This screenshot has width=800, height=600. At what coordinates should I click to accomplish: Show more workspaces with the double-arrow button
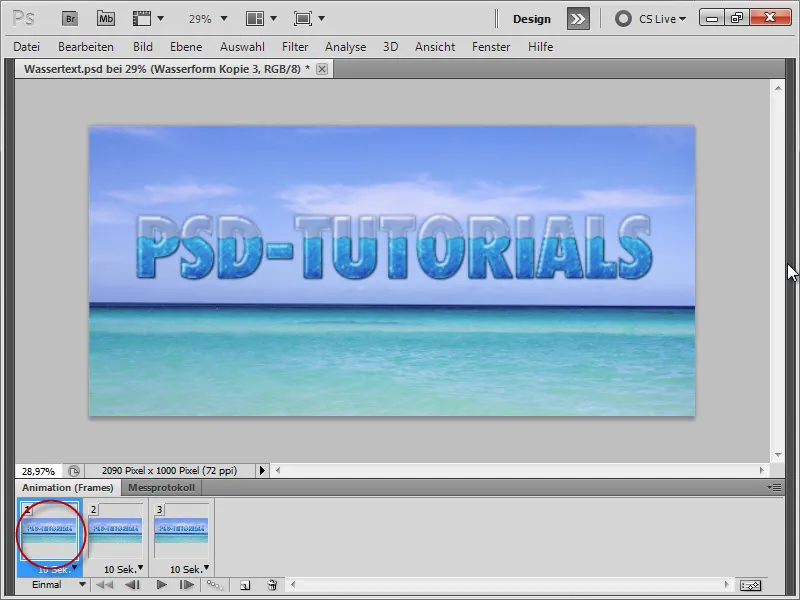tap(578, 19)
